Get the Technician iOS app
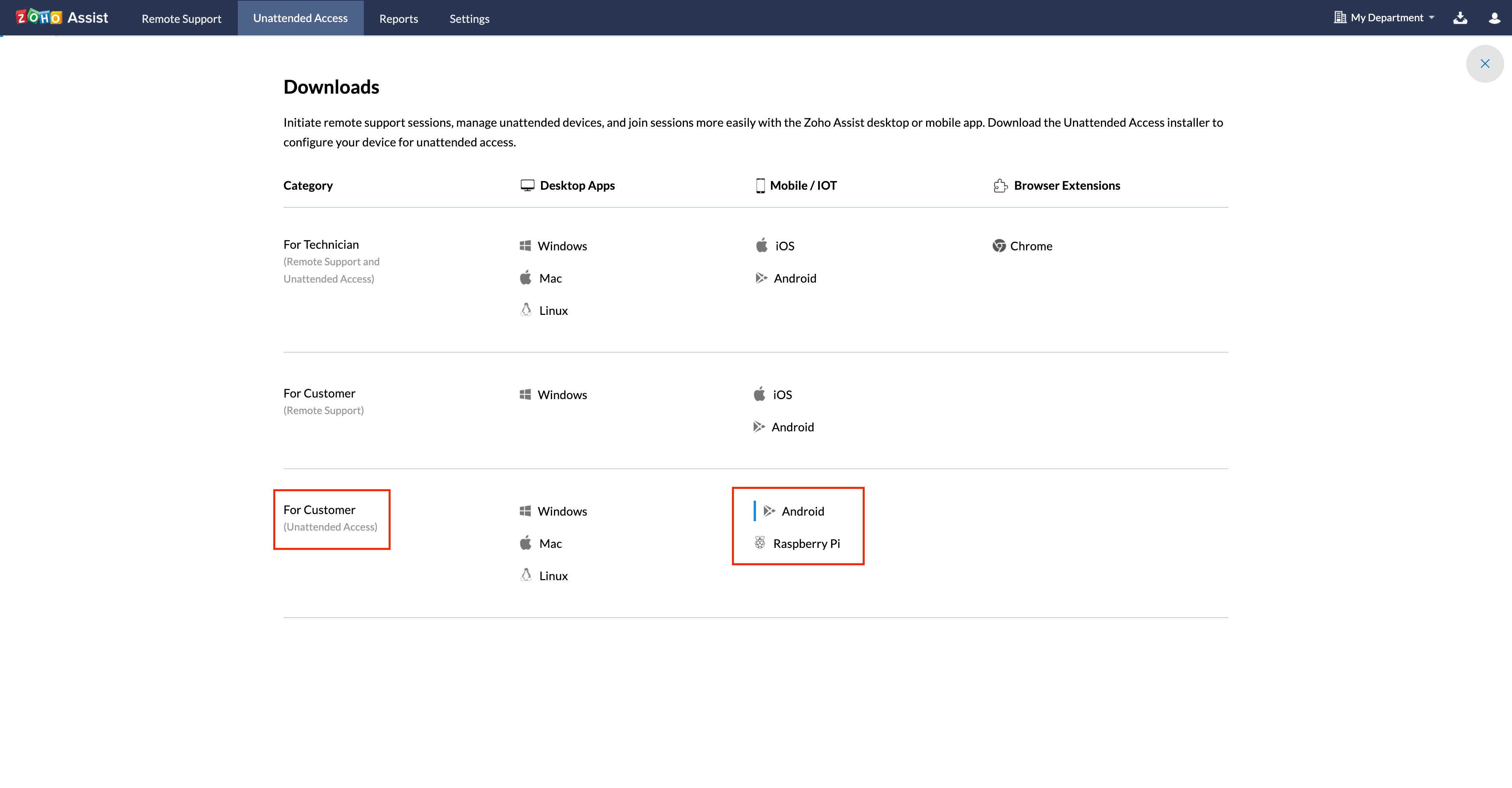 pyautogui.click(x=784, y=246)
